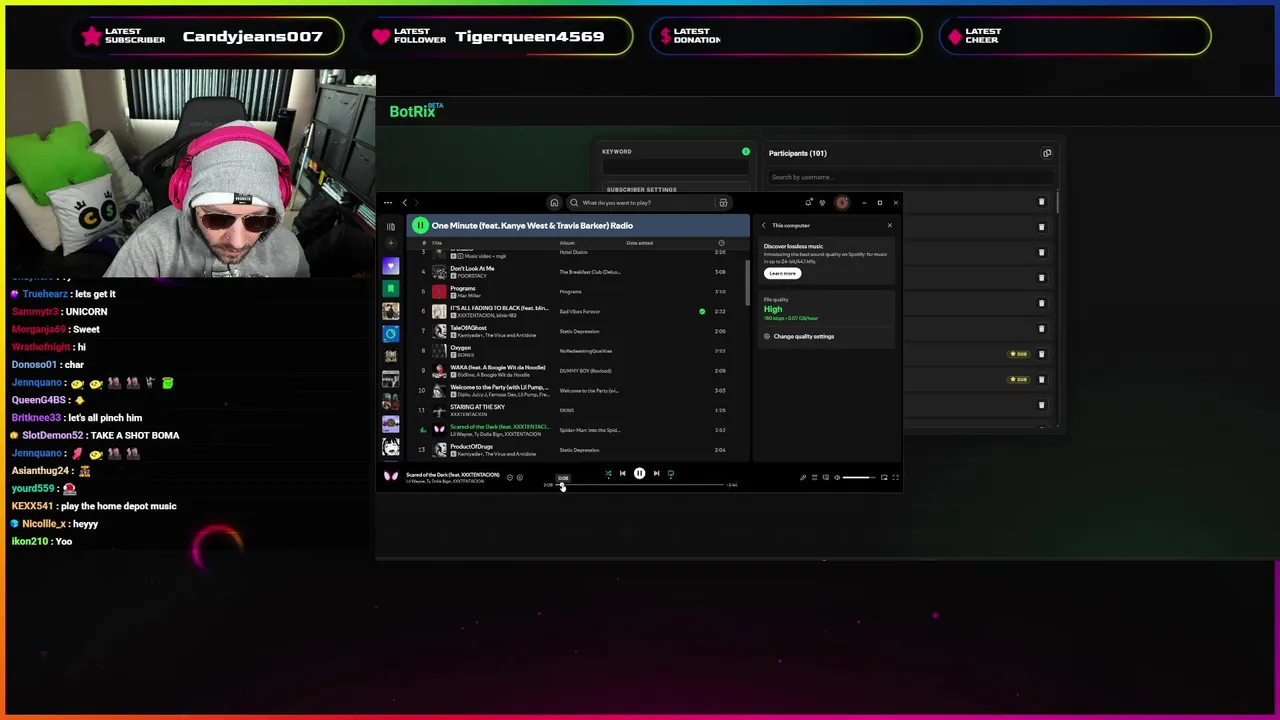Click the Title column header
The height and width of the screenshot is (720, 1280).
tap(436, 243)
